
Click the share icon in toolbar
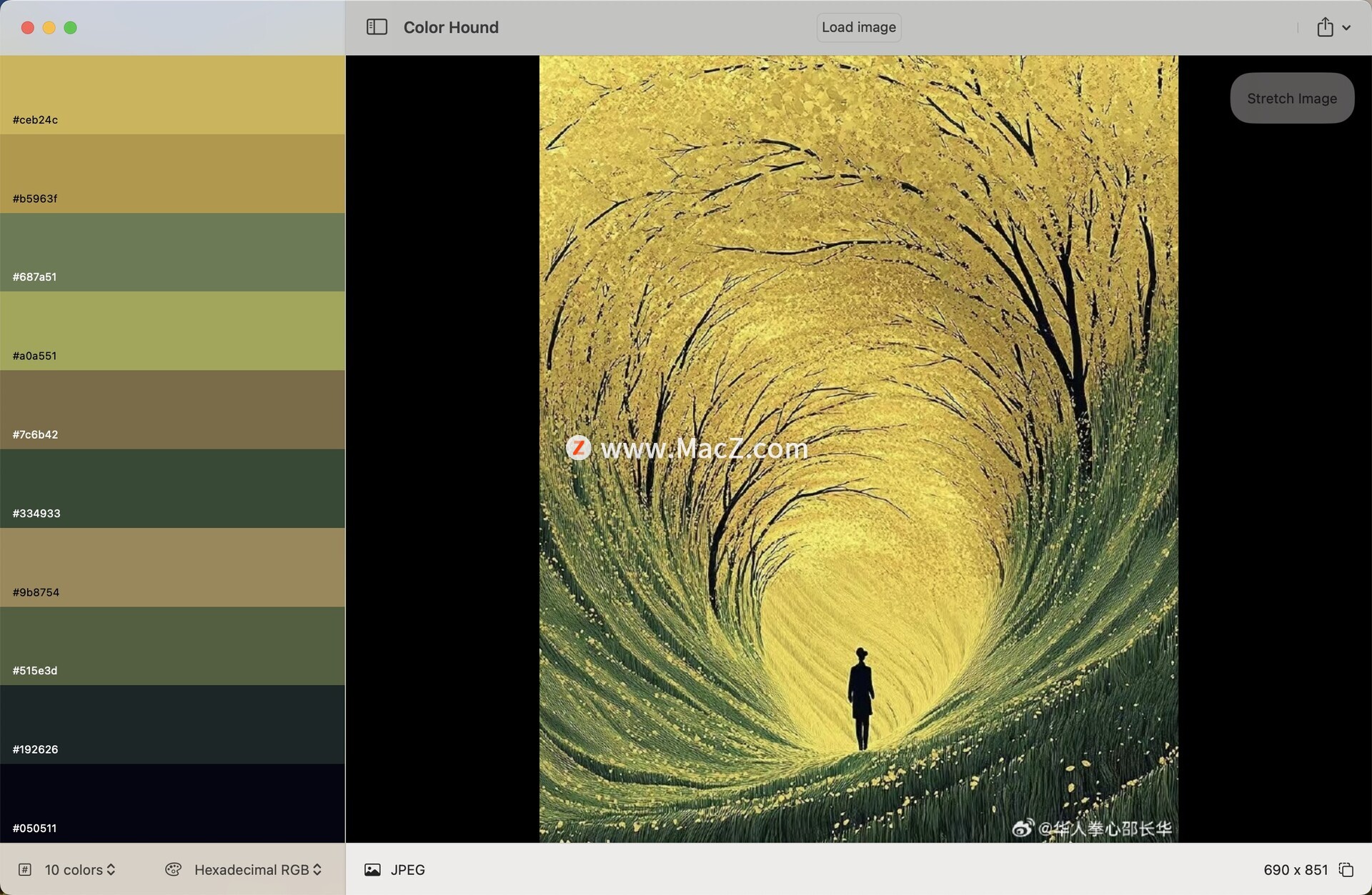click(1325, 27)
